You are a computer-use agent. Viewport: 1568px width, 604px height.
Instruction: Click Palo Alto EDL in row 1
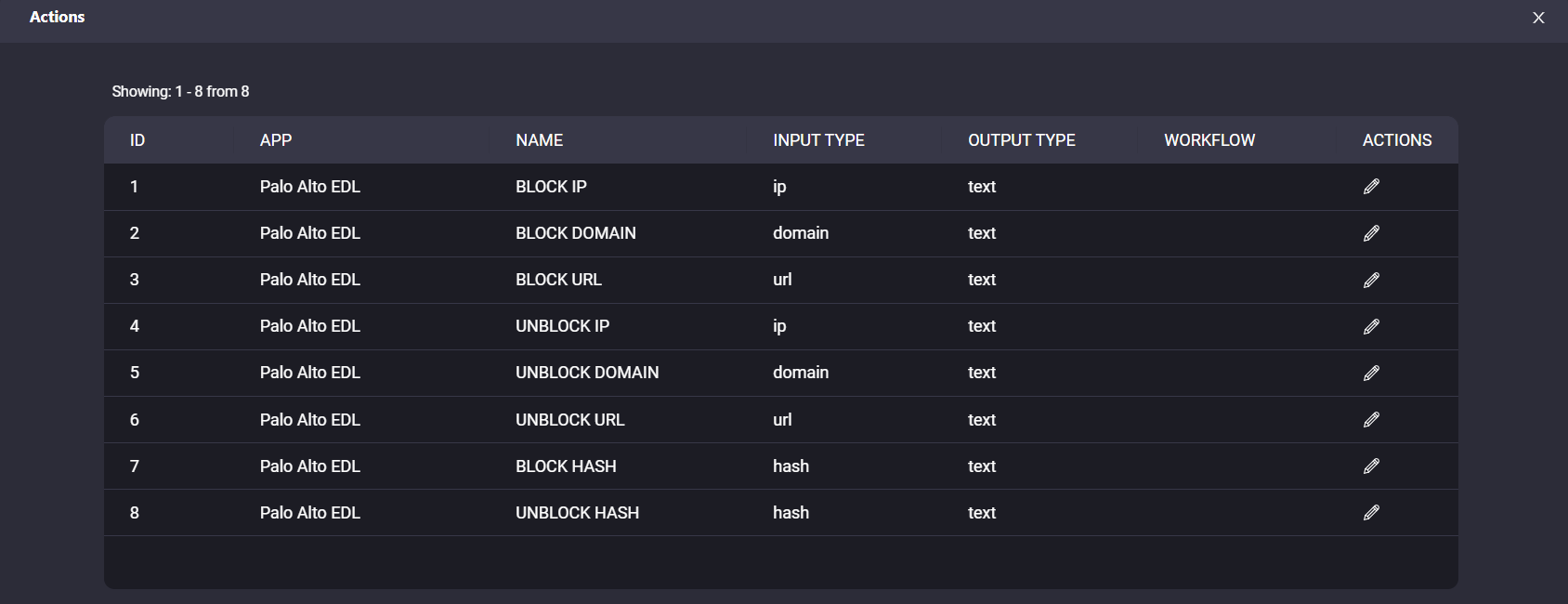pos(310,187)
